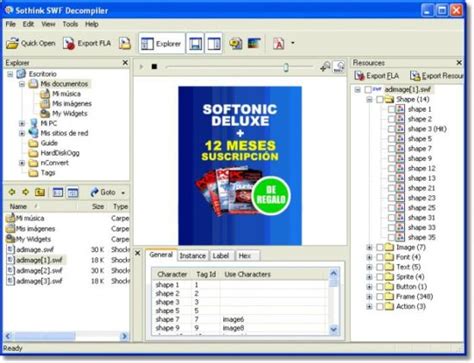The height and width of the screenshot is (363, 474).
Task: Click the back arrow in file browser
Action: coord(12,192)
